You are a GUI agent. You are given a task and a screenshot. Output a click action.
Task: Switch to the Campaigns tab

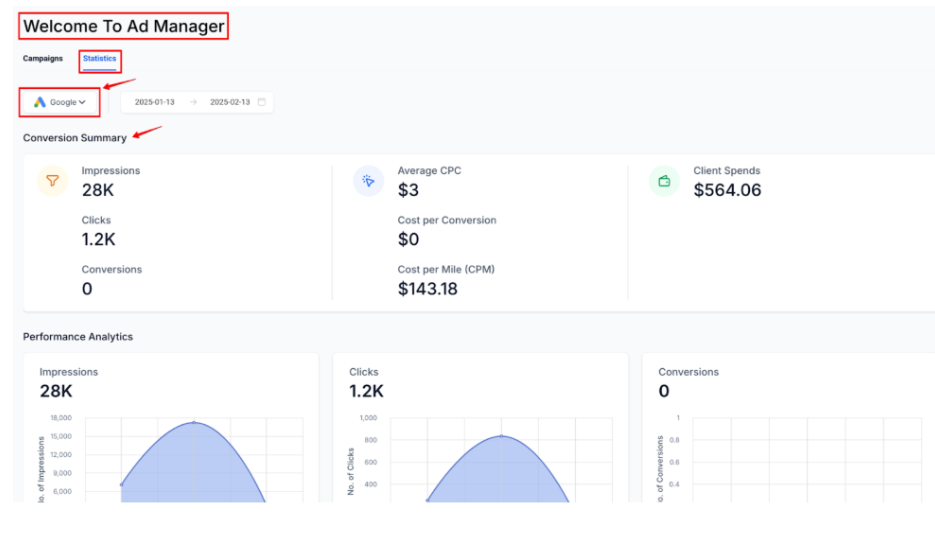[x=43, y=59]
